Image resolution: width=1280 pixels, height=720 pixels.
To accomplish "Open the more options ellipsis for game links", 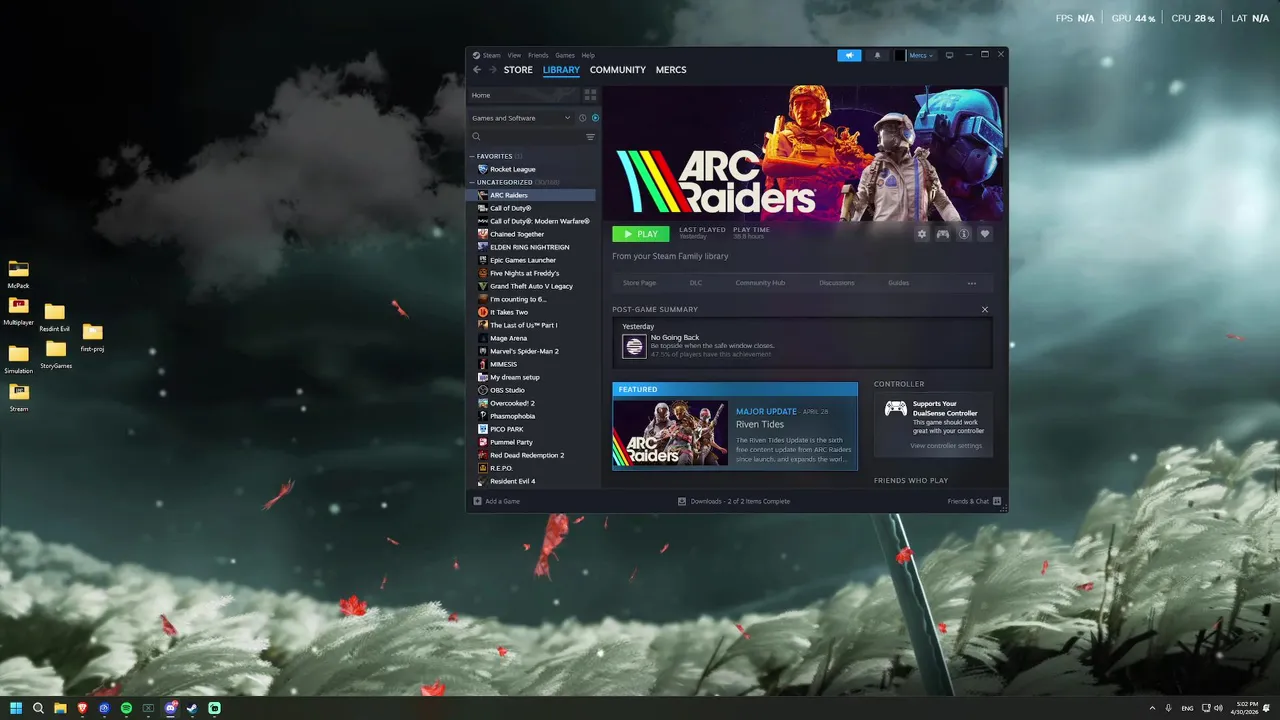I will [x=971, y=283].
